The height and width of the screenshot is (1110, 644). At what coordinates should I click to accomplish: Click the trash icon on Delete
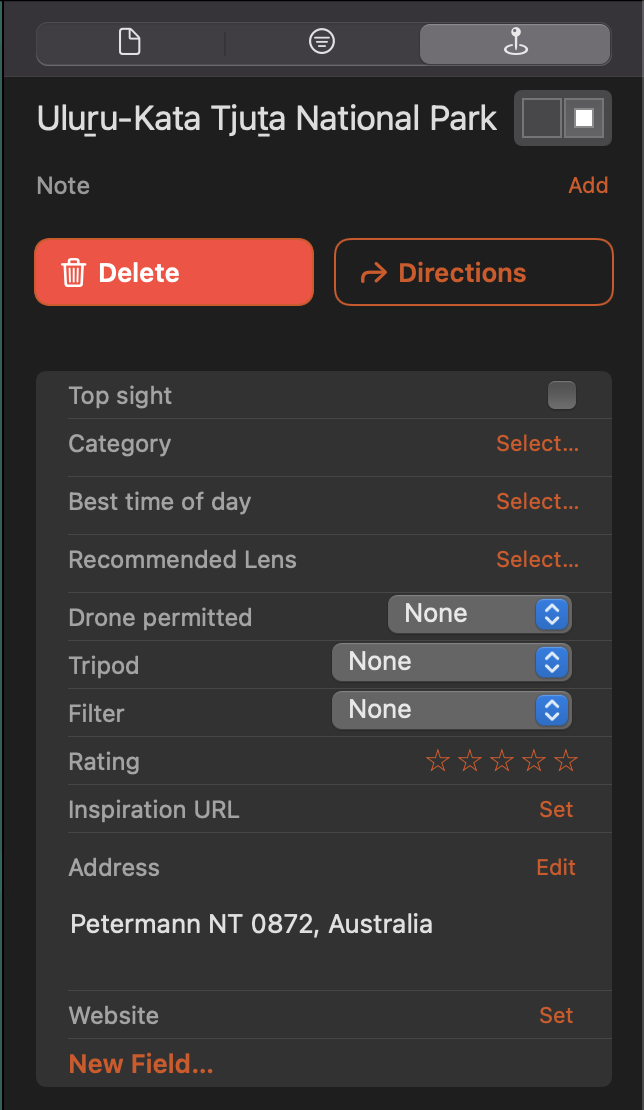click(x=74, y=273)
